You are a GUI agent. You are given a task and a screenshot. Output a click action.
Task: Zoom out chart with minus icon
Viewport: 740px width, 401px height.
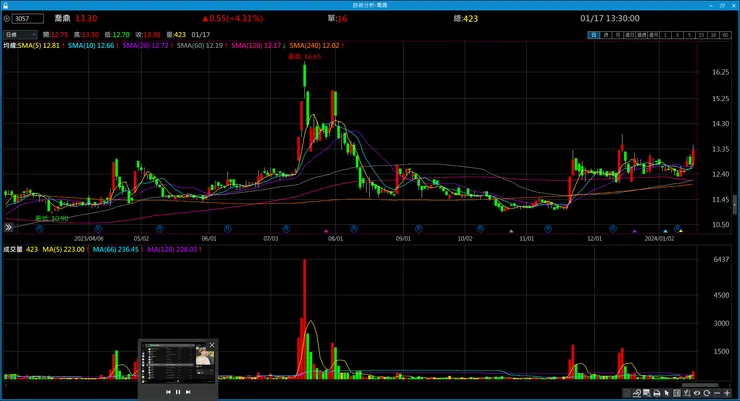pyautogui.click(x=717, y=393)
